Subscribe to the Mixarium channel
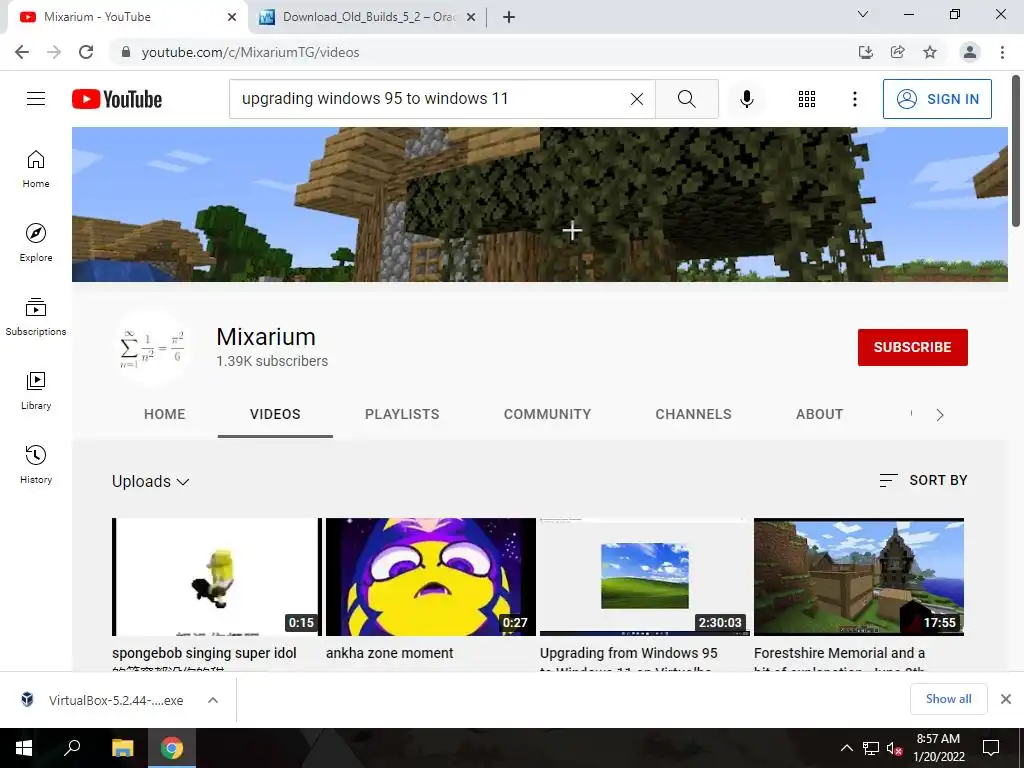 912,347
